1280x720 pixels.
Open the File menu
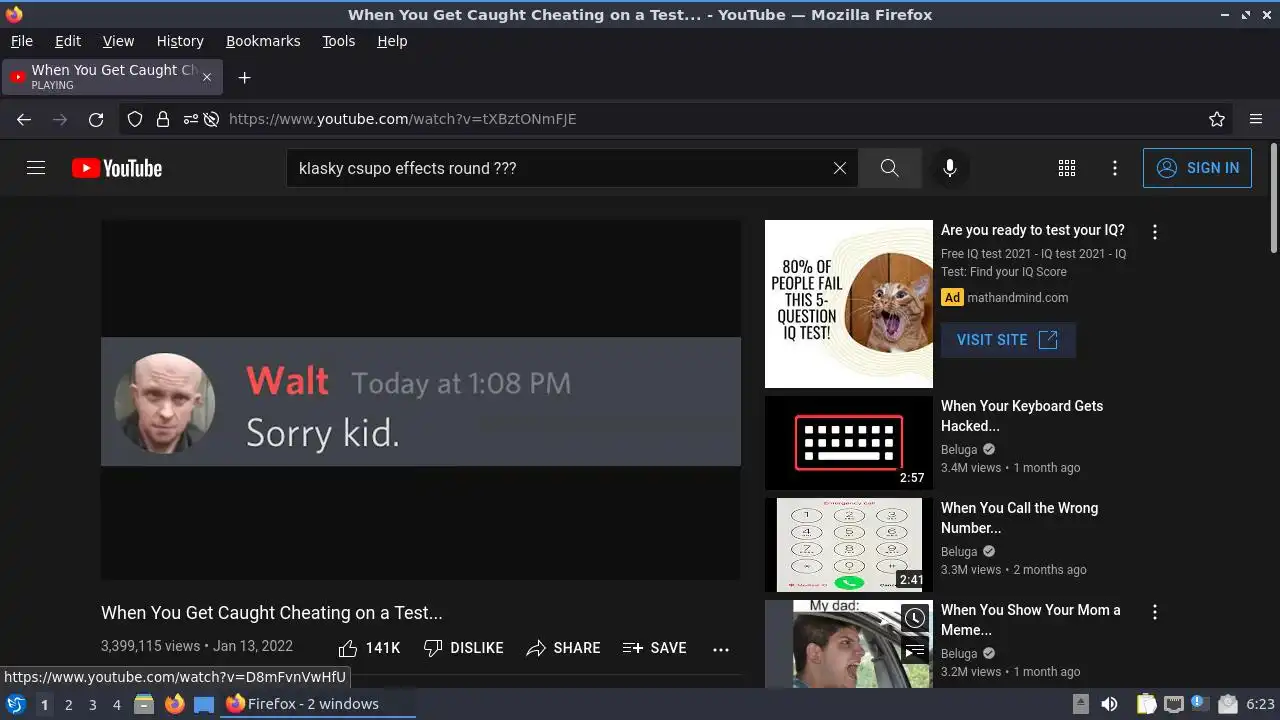[x=21, y=41]
